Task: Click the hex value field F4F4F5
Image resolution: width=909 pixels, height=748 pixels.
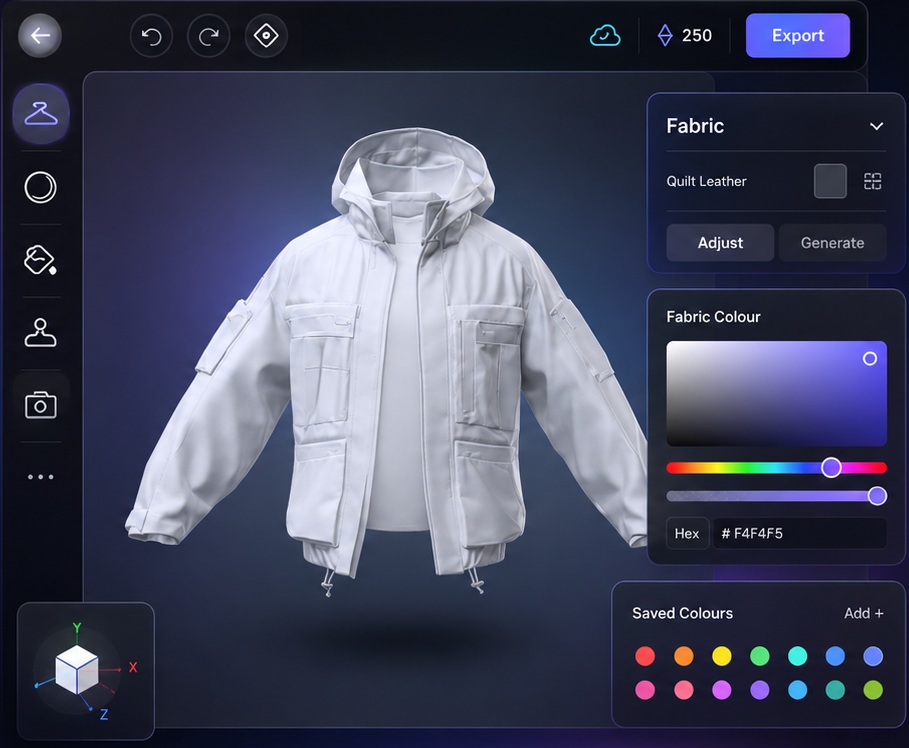Action: pyautogui.click(x=799, y=533)
